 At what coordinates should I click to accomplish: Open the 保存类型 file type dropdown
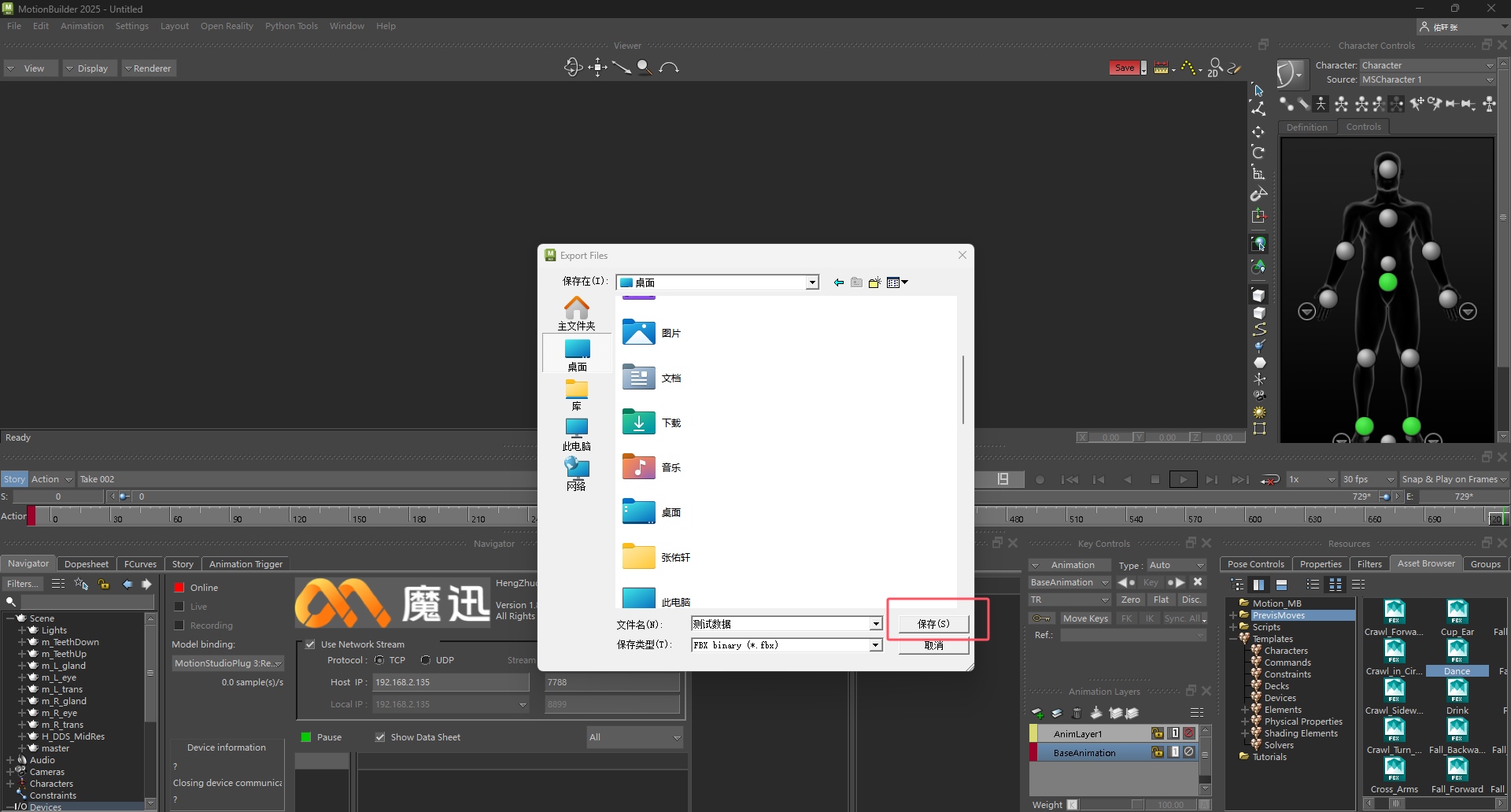(x=875, y=645)
